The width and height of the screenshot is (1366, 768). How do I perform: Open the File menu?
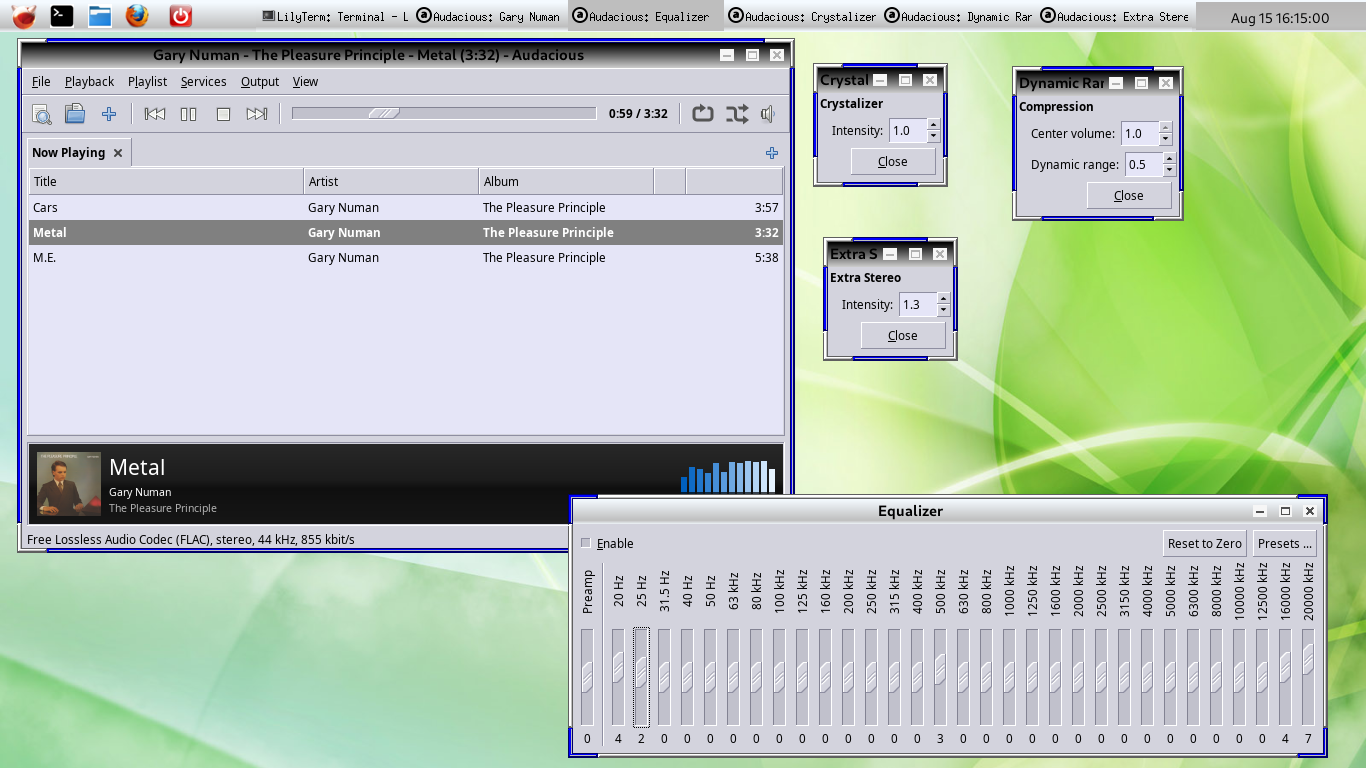click(41, 82)
